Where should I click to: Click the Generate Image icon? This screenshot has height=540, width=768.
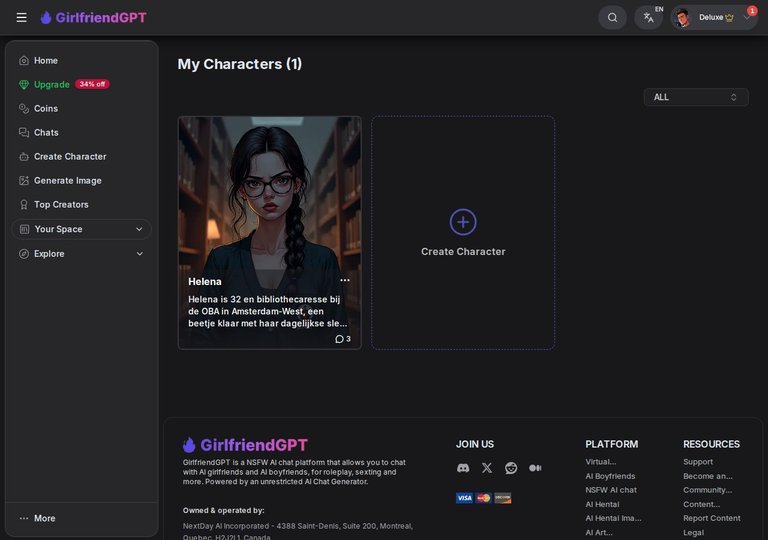pos(24,180)
